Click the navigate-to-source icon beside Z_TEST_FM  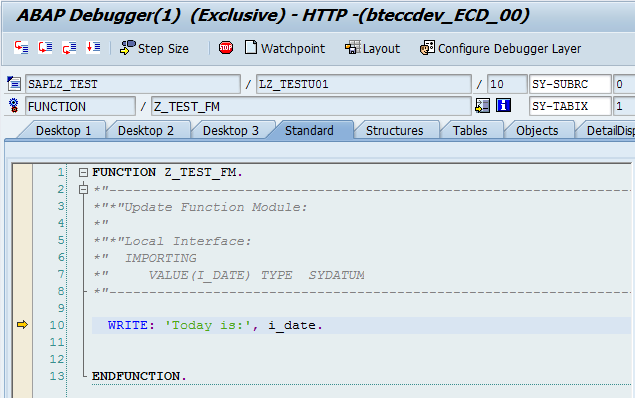click(482, 106)
